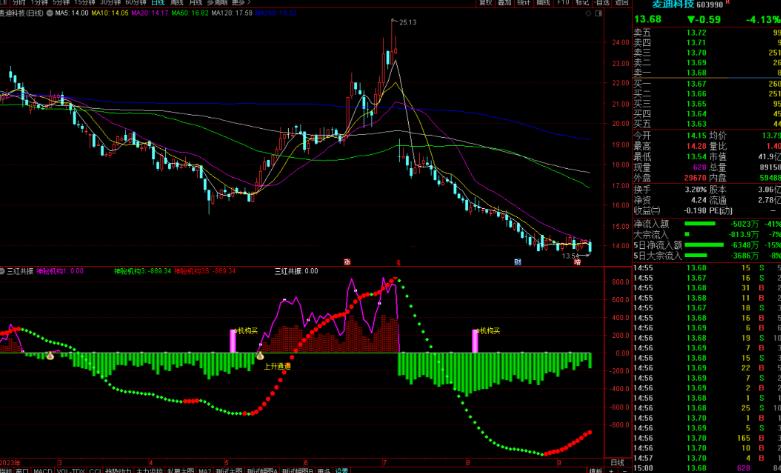The width and height of the screenshot is (781, 473).
Task: Click the 买一 13.67 order row
Action: 707,84
